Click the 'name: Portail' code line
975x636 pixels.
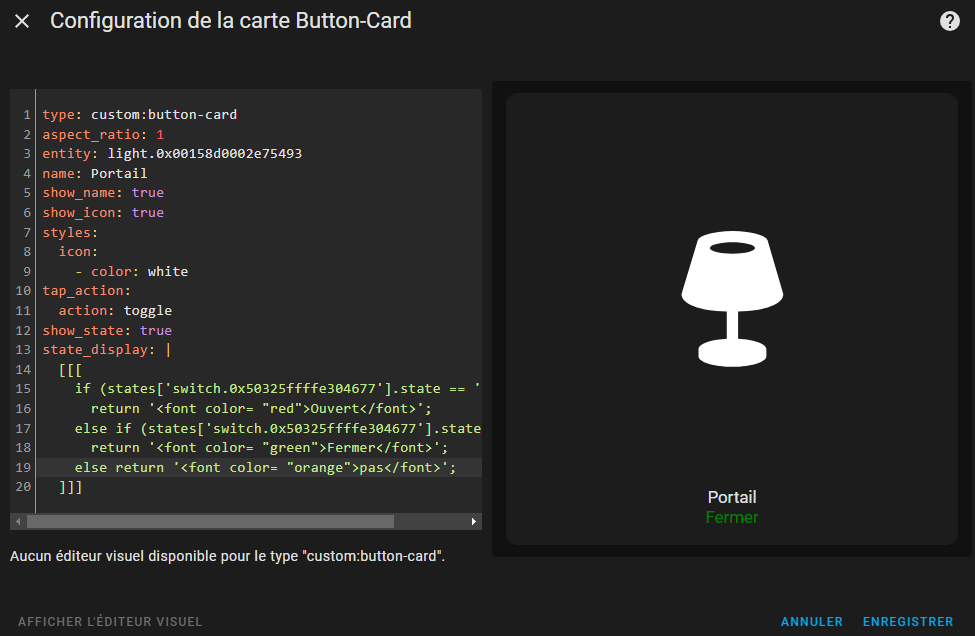[x=95, y=173]
